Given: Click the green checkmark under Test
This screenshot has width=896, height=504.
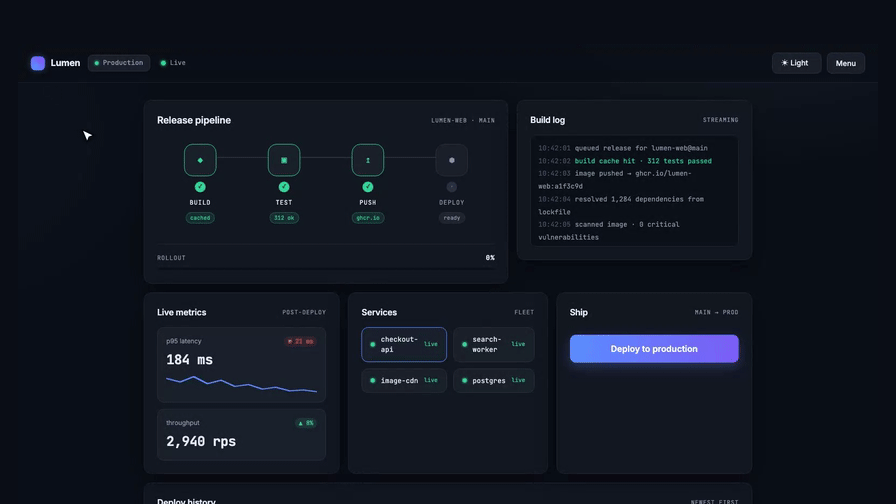Looking at the screenshot, I should coord(284,187).
